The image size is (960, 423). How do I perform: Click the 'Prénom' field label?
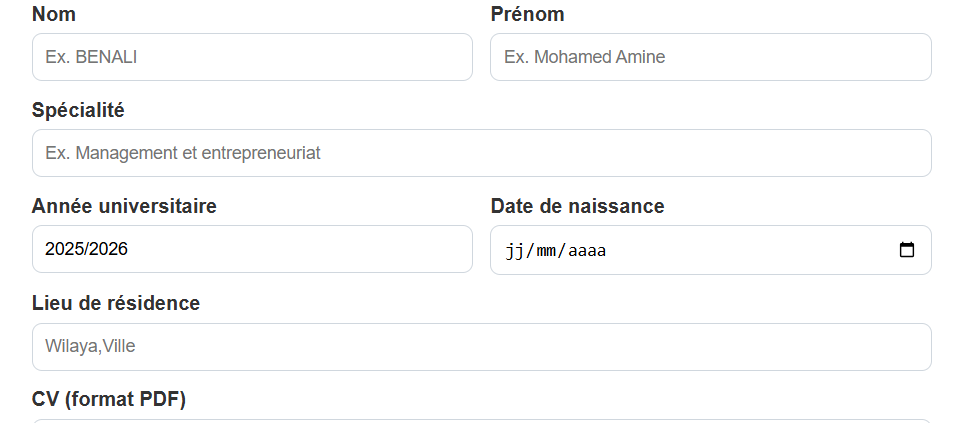pos(527,14)
